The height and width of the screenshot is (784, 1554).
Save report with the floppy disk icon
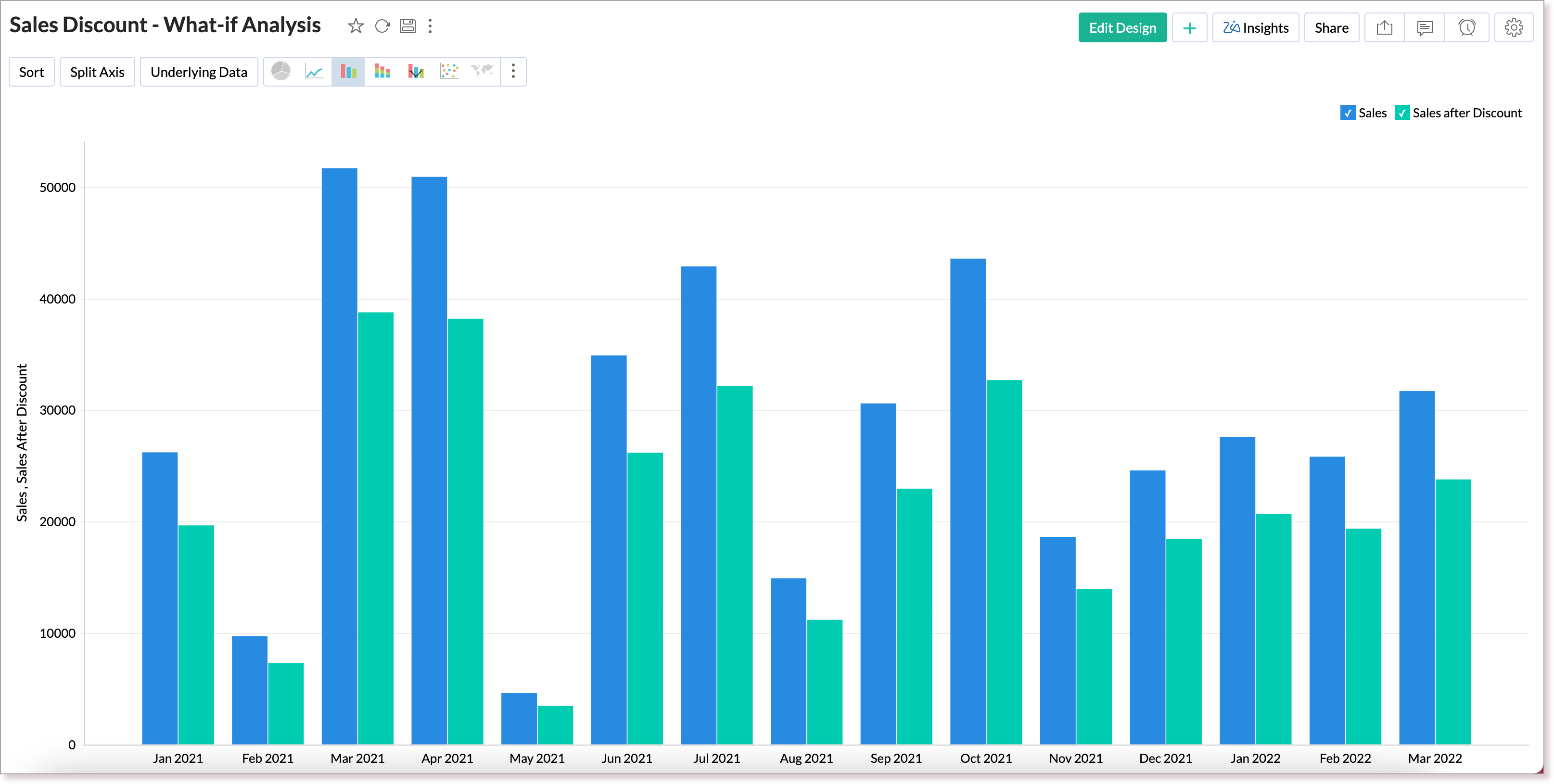(x=408, y=26)
